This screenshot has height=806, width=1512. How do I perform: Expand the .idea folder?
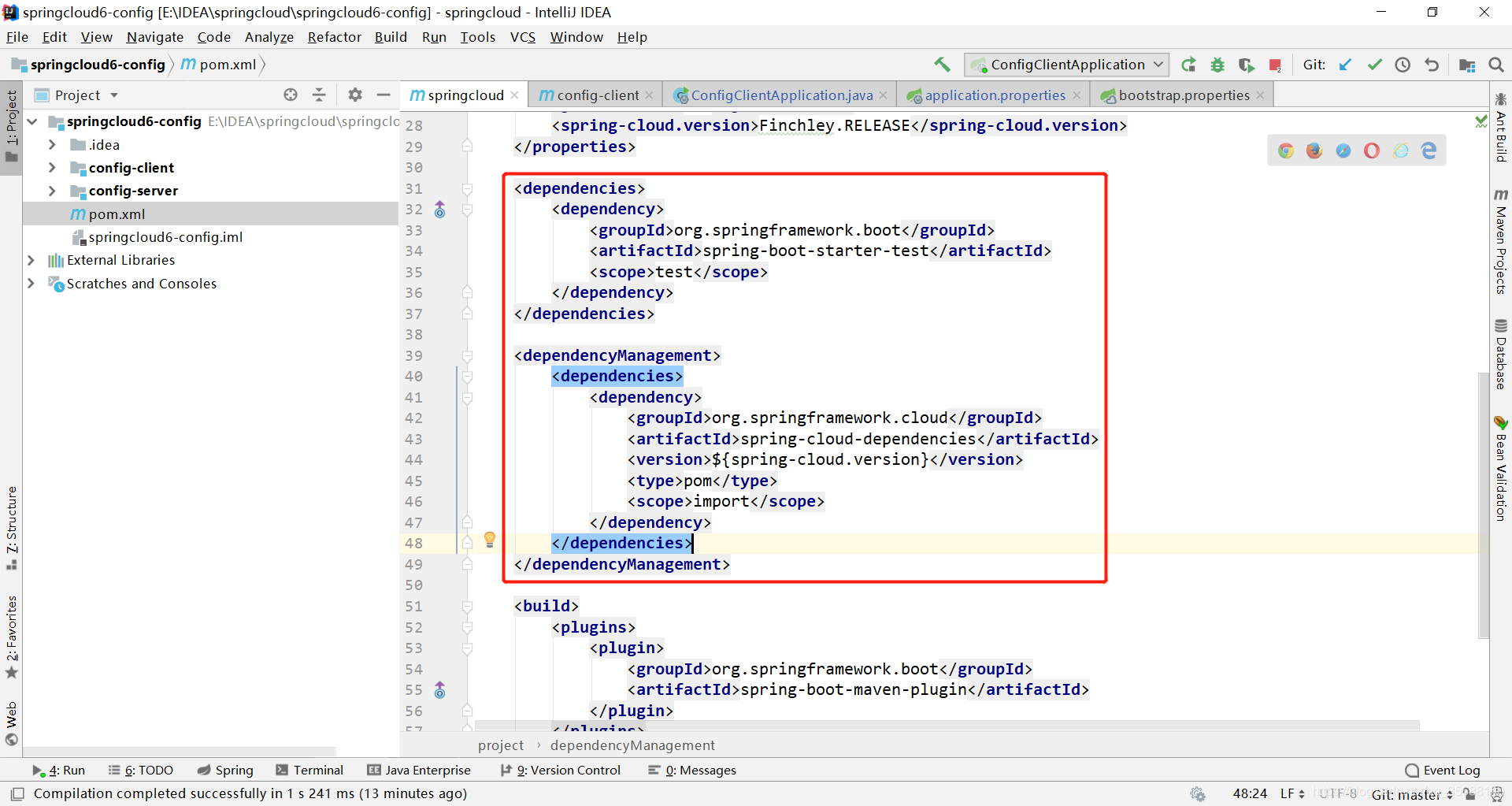click(52, 145)
